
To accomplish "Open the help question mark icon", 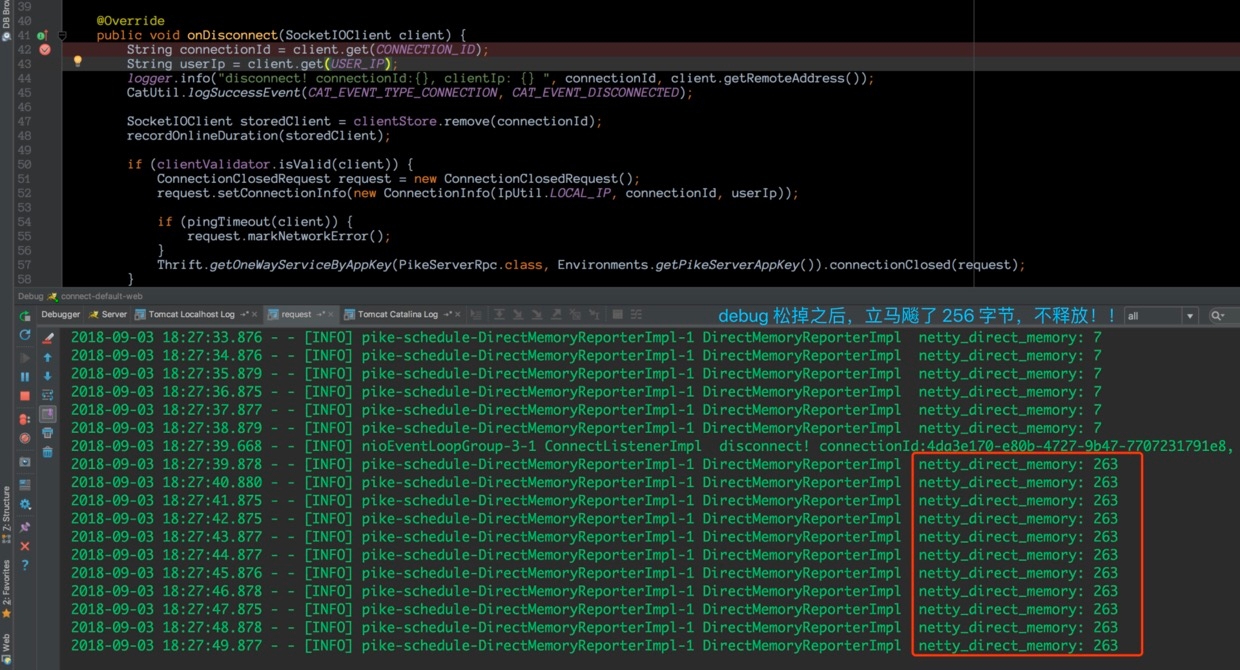I will click(25, 566).
